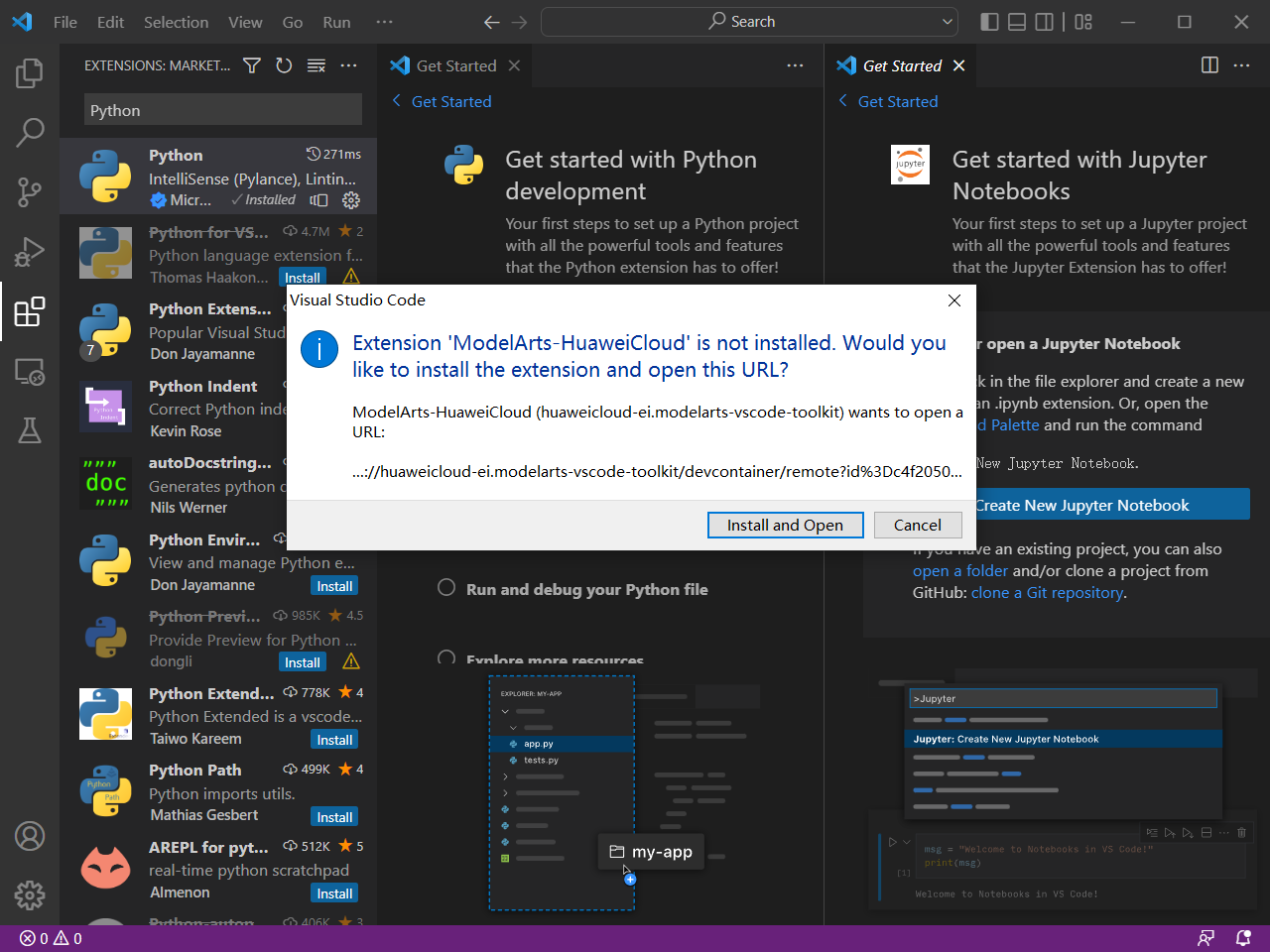Click the VS Code logo in the title bar
Viewport: 1270px width, 952px height.
point(22,22)
